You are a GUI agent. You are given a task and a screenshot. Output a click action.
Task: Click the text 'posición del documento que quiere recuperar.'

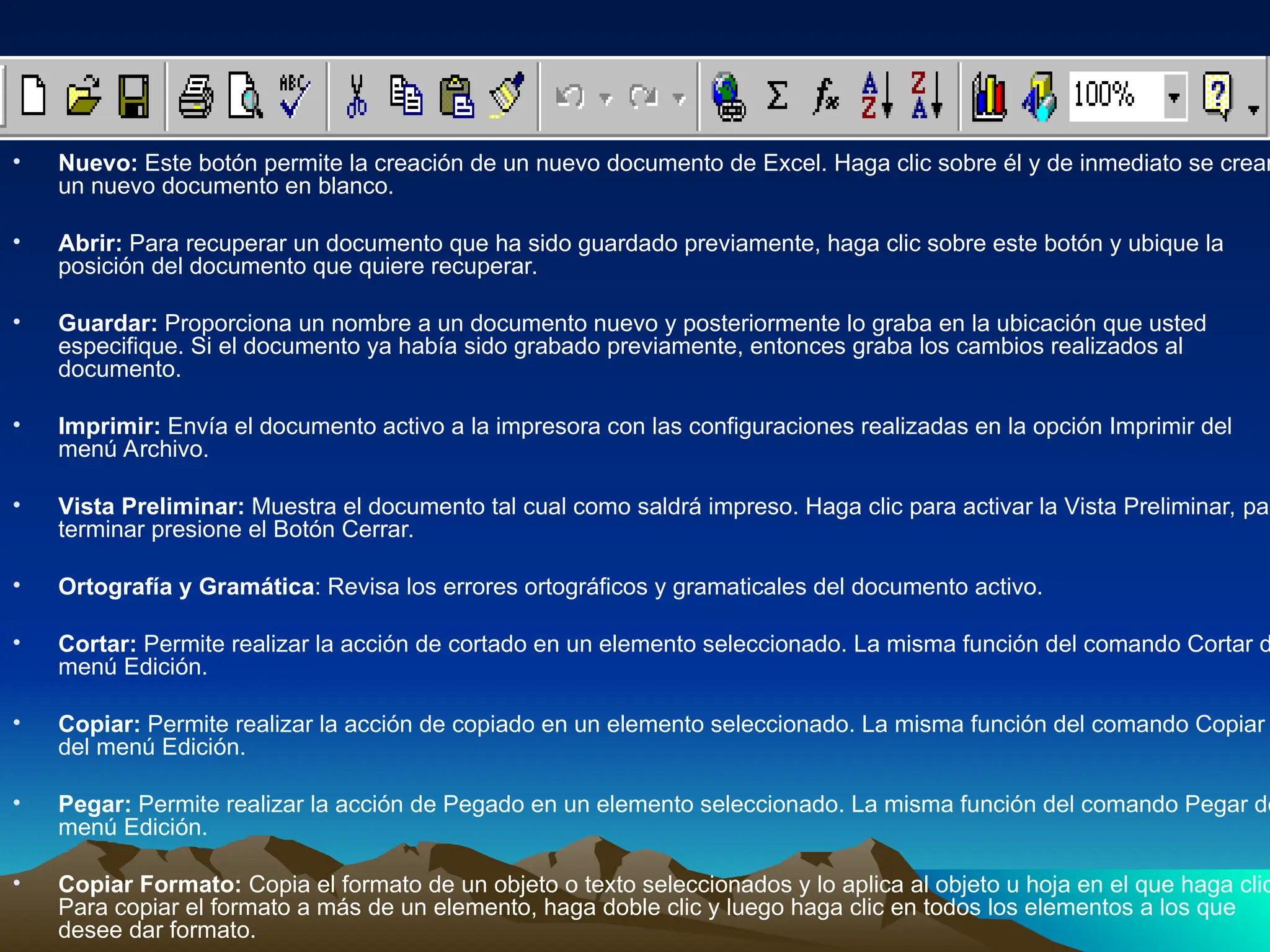[298, 267]
